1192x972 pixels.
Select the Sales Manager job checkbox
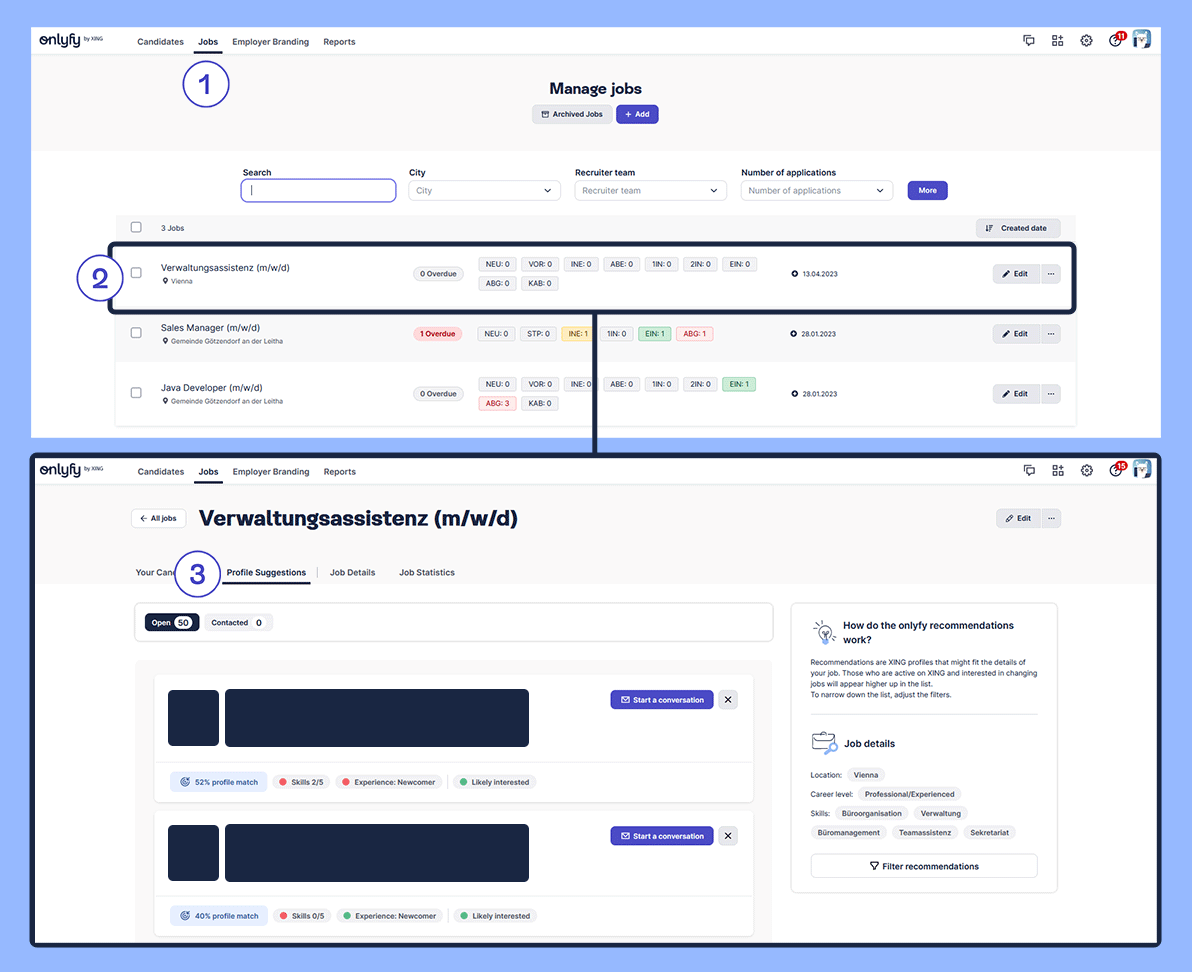pyautogui.click(x=136, y=333)
